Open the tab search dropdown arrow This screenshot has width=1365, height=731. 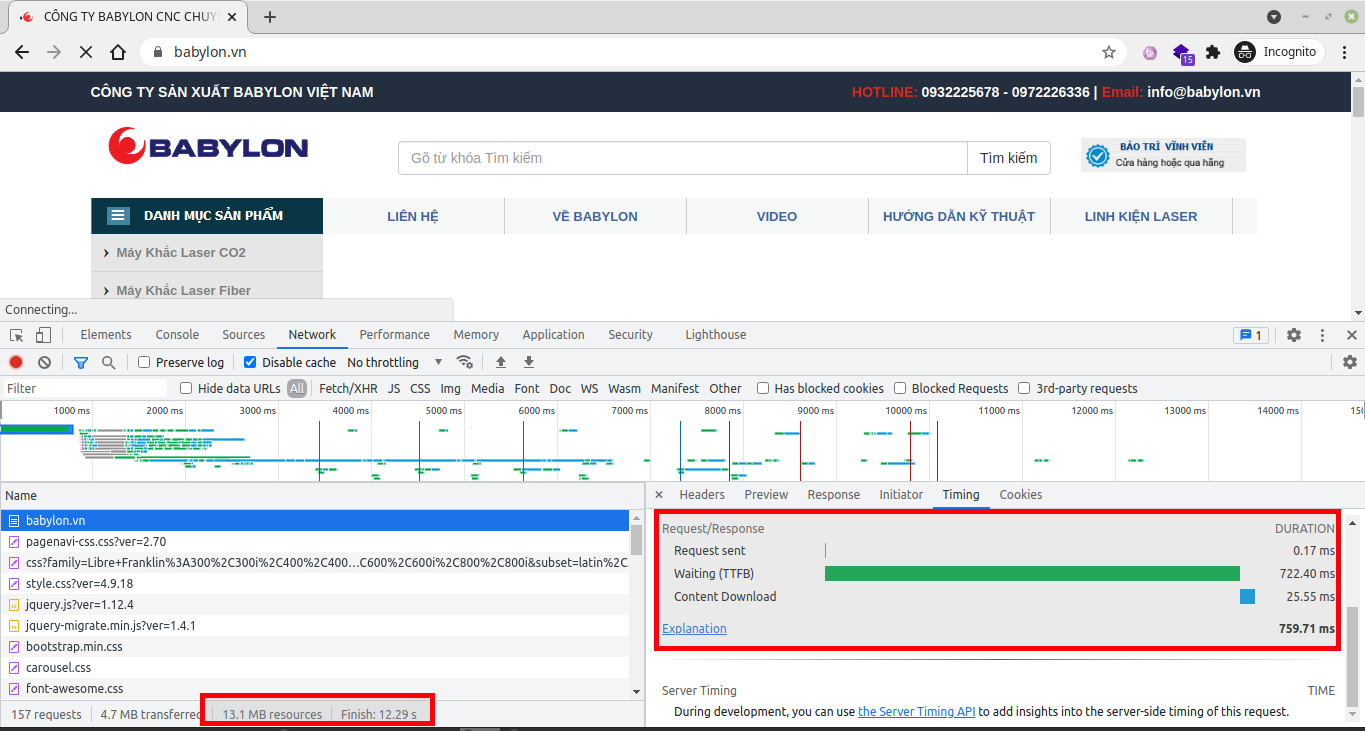(1274, 17)
